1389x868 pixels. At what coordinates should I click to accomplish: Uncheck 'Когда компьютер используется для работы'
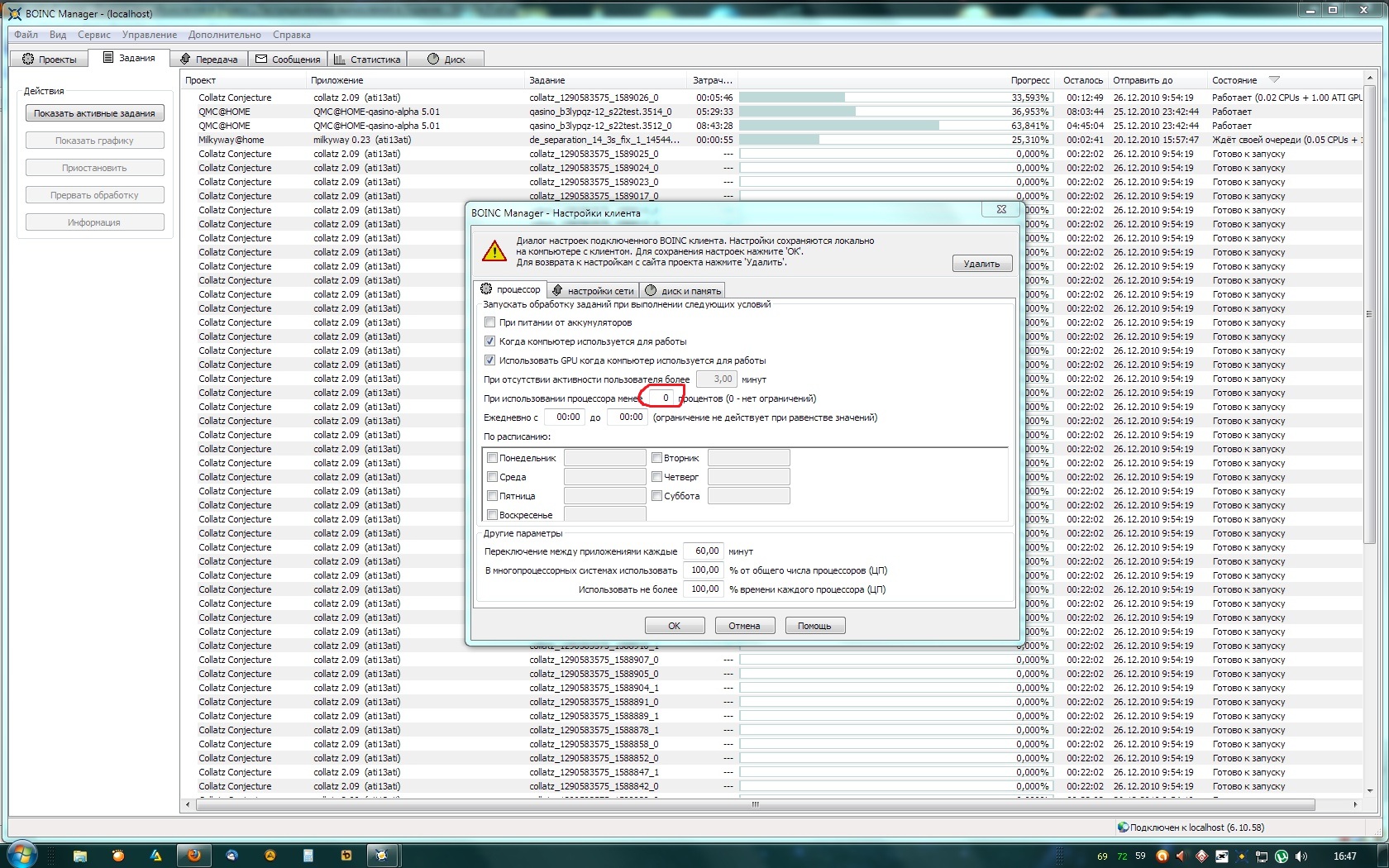coord(489,341)
